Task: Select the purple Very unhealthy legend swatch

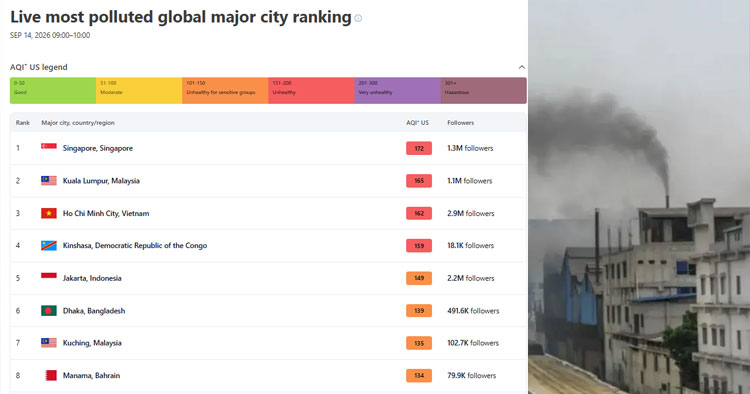Action: [x=397, y=91]
